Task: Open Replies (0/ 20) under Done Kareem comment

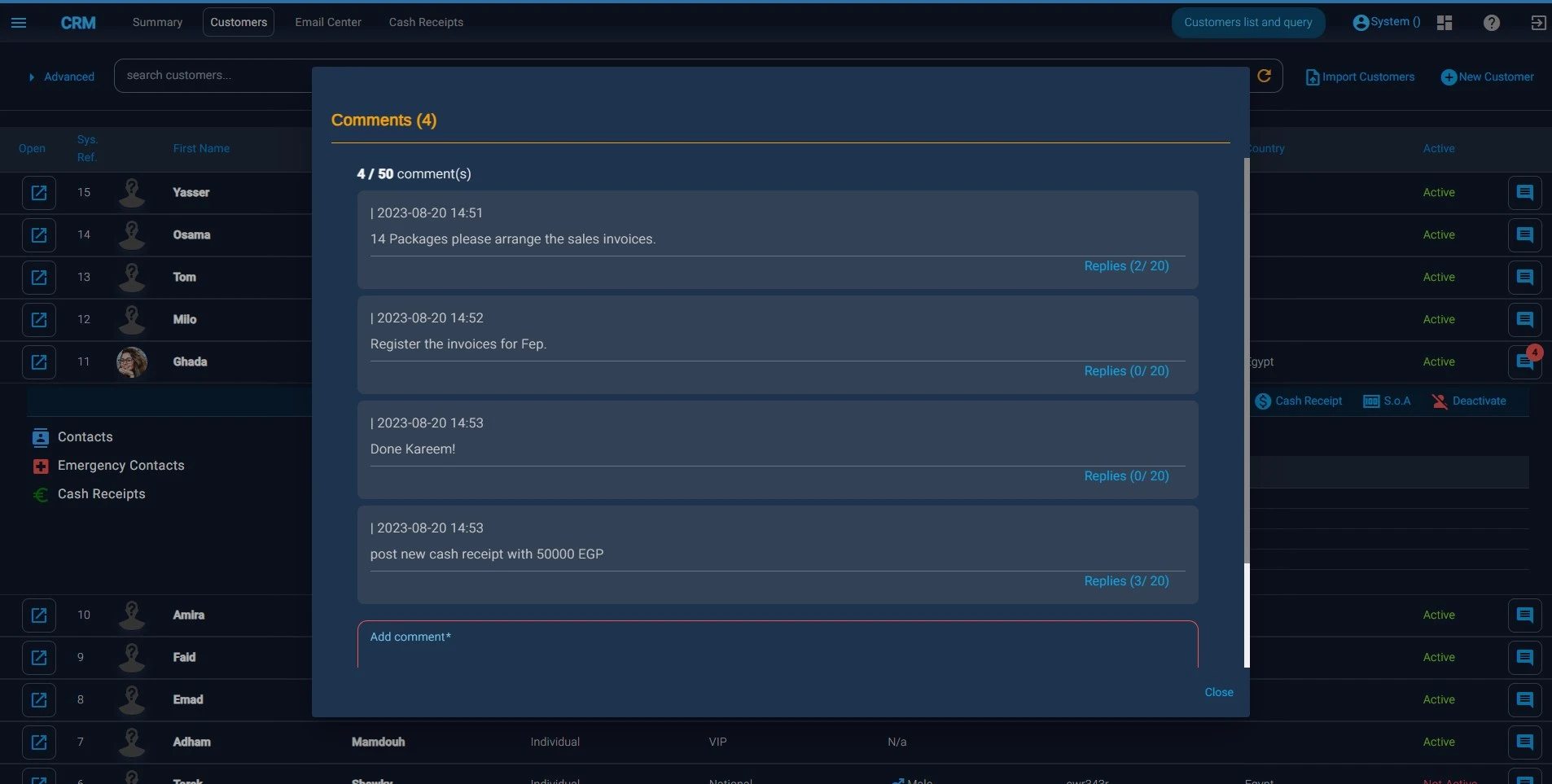Action: tap(1126, 476)
